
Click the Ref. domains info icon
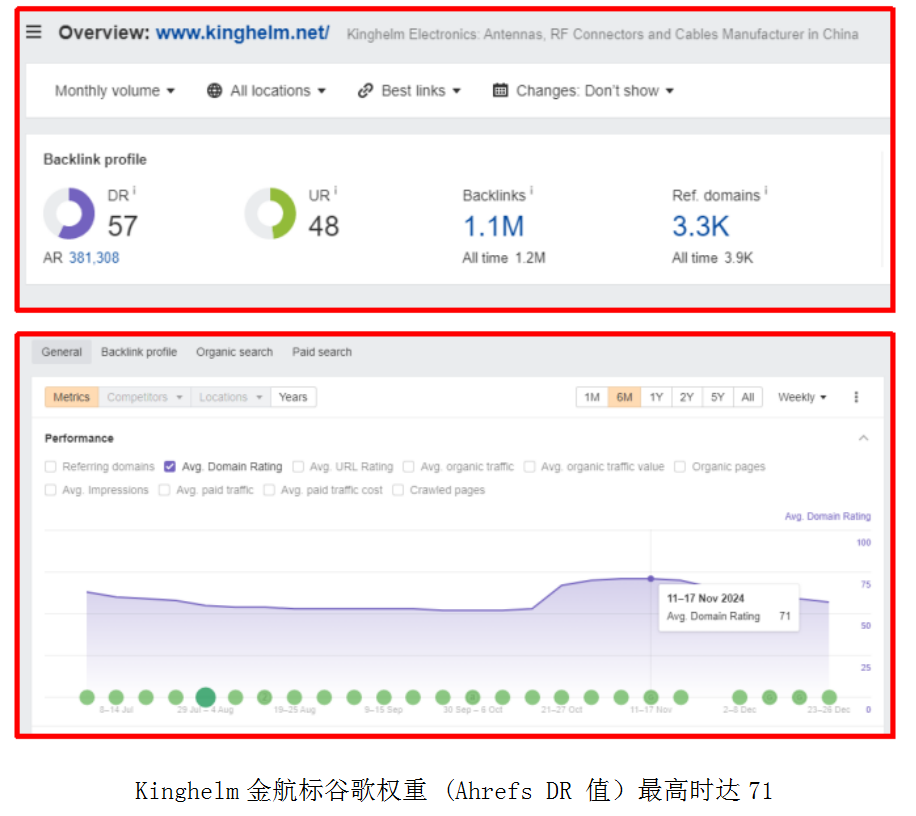pos(766,190)
